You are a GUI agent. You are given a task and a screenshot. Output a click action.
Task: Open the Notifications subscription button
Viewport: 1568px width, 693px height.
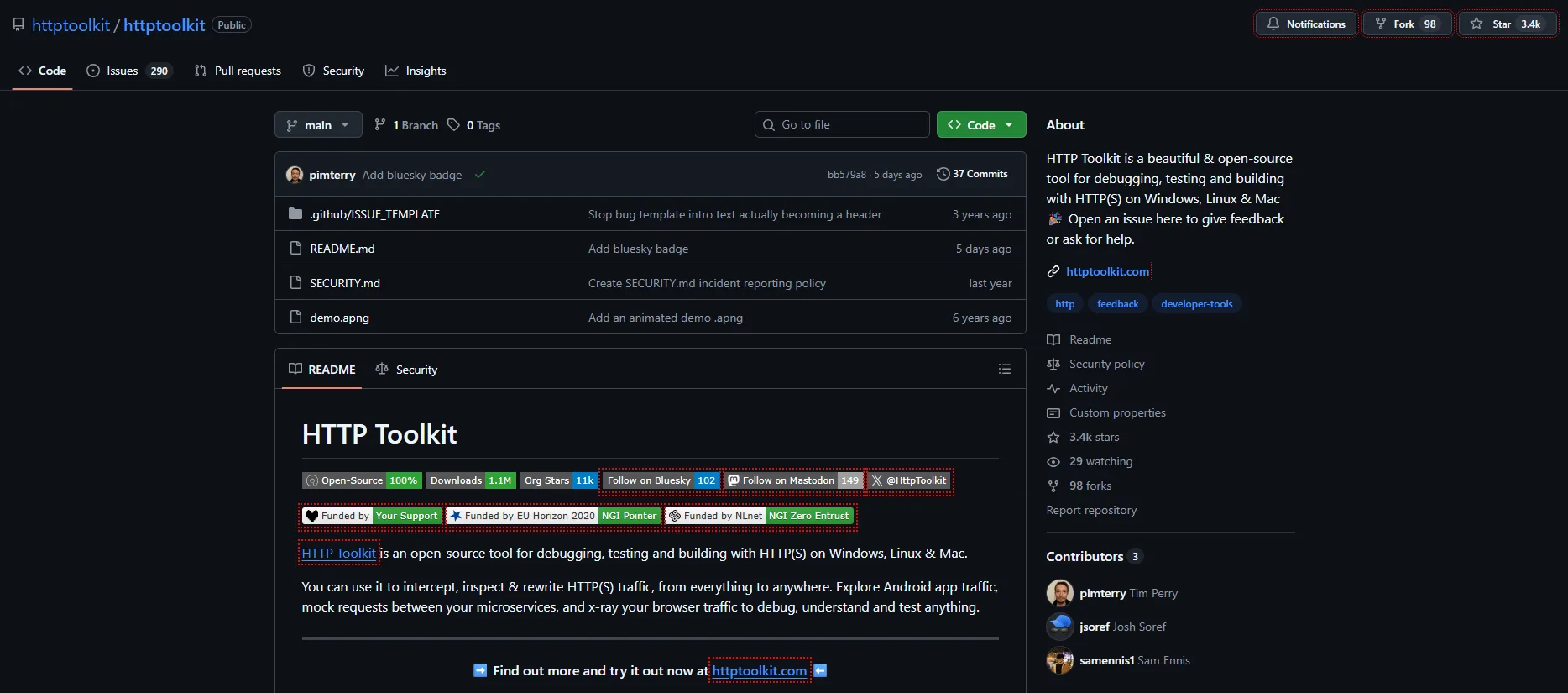[x=1306, y=24]
